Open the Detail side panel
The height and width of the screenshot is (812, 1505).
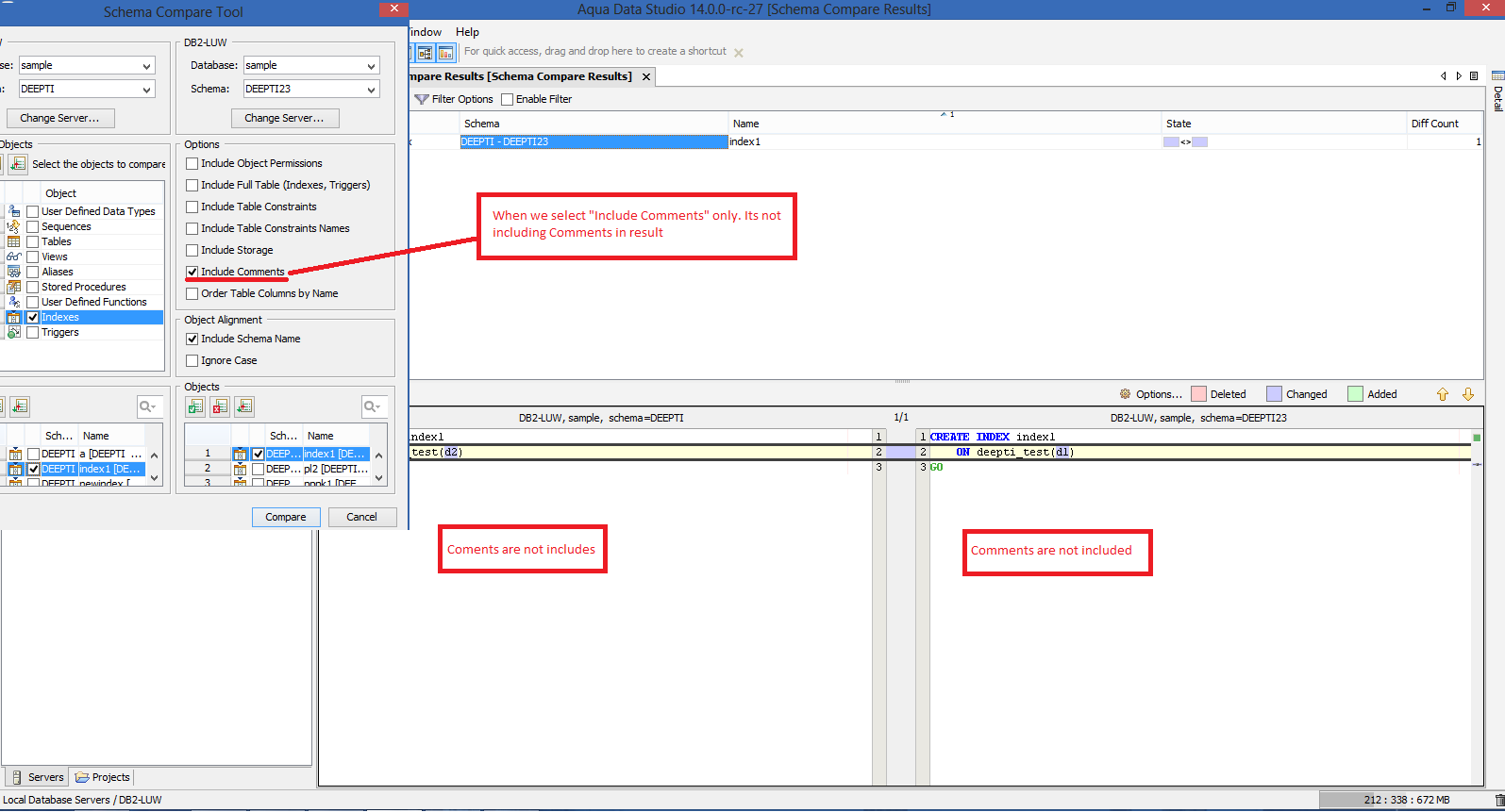coord(1497,91)
